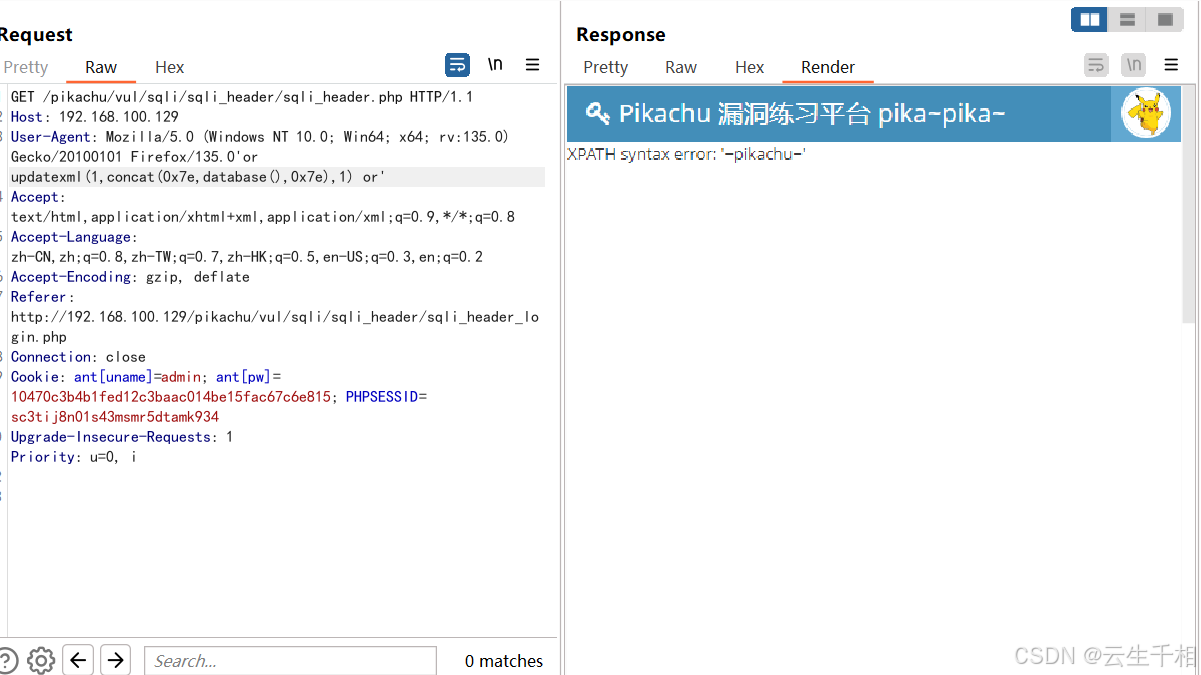The width and height of the screenshot is (1201, 675).
Task: Focus the Search input field
Action: (x=290, y=660)
